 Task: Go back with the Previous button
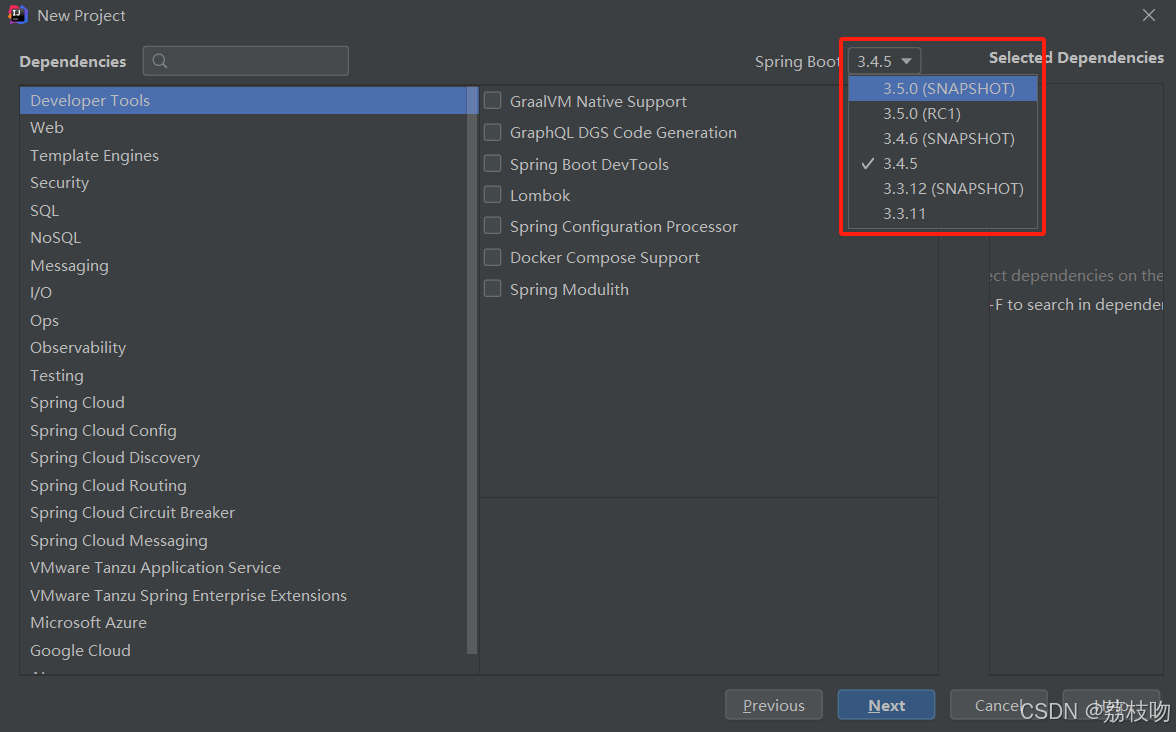coord(773,705)
